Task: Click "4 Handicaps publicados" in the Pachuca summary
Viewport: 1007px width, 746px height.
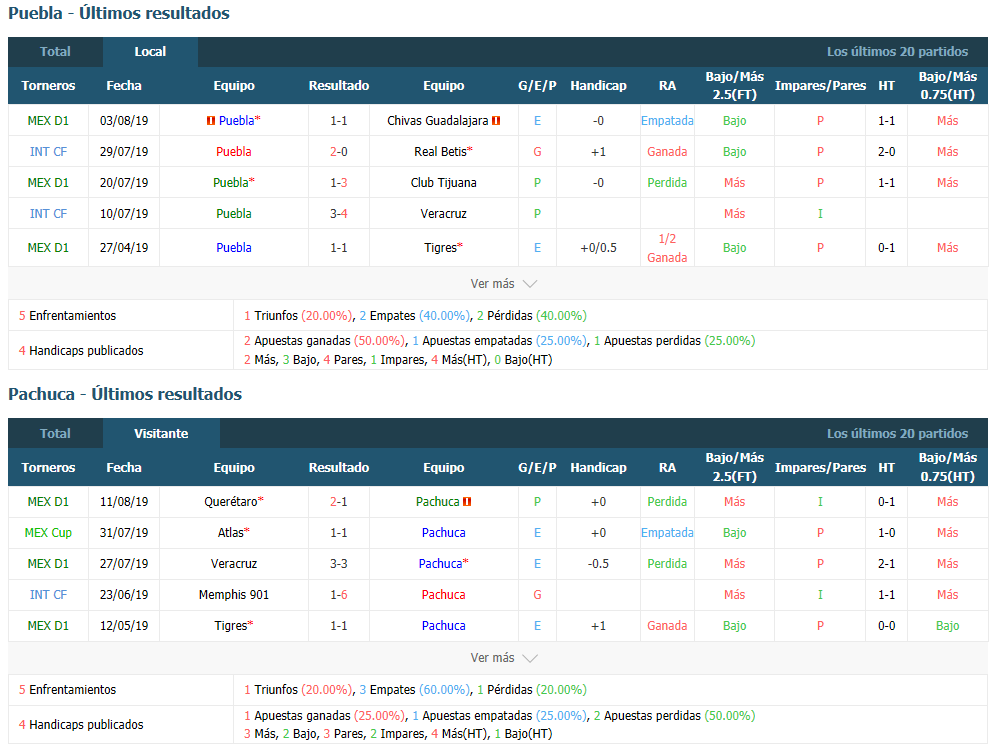Action: [x=81, y=724]
